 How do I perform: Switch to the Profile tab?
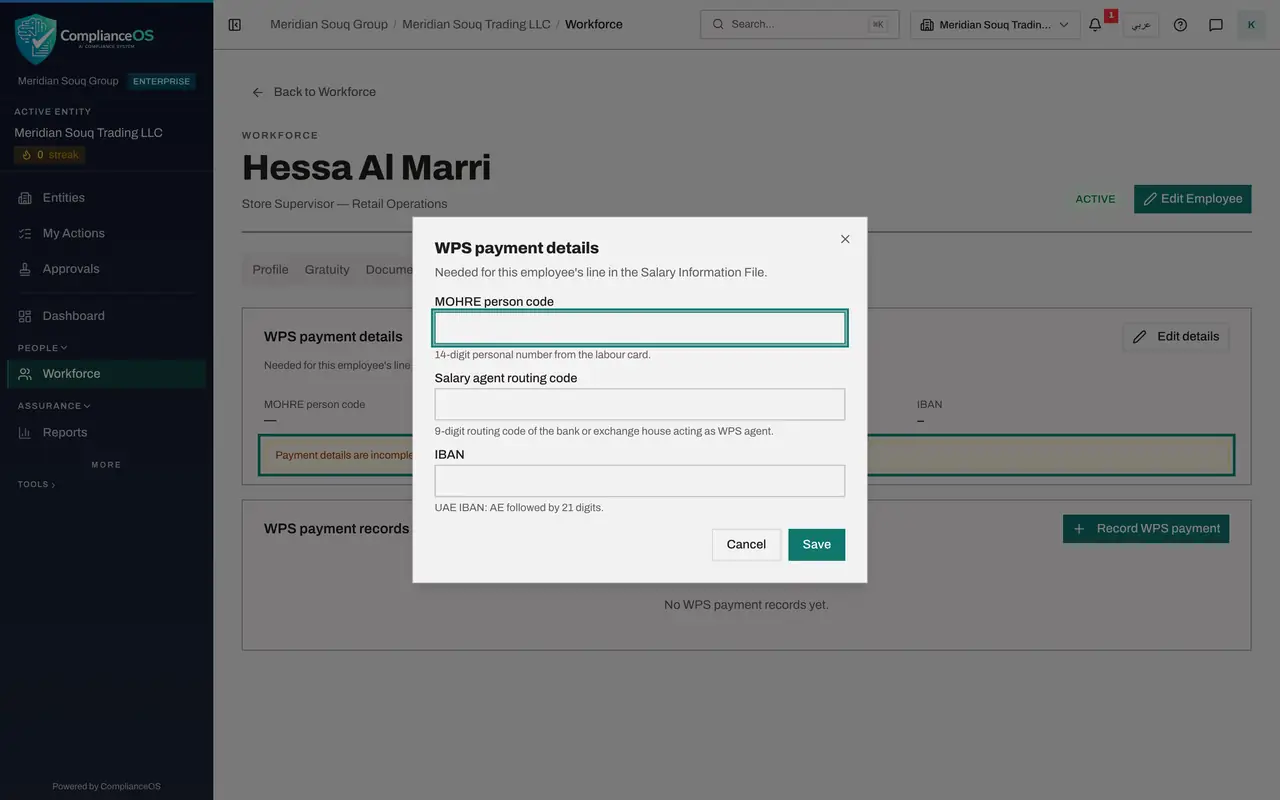click(270, 270)
